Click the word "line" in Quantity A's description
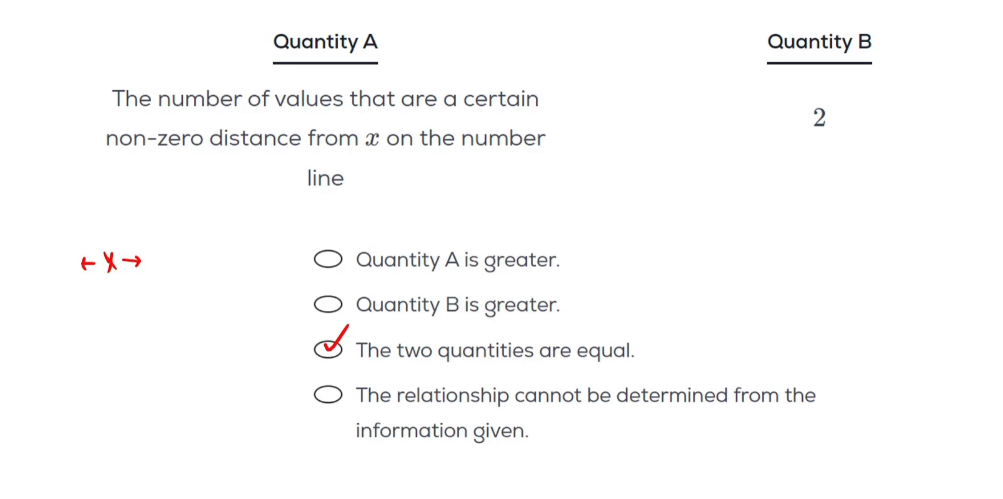 (x=325, y=179)
